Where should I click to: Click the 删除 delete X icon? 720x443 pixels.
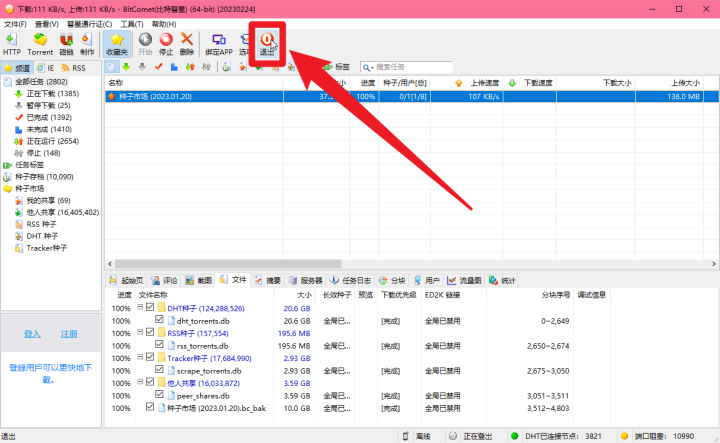tap(187, 44)
